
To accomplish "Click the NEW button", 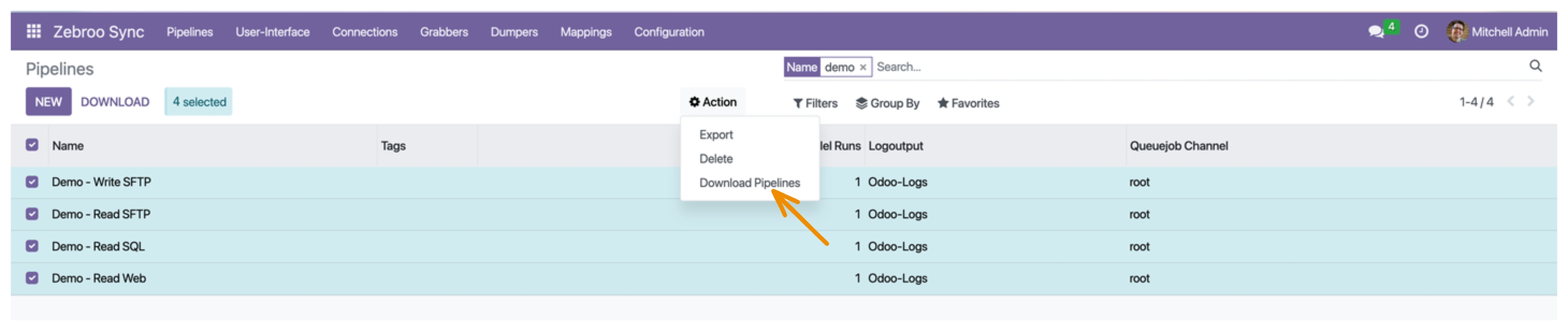I will click(x=48, y=102).
